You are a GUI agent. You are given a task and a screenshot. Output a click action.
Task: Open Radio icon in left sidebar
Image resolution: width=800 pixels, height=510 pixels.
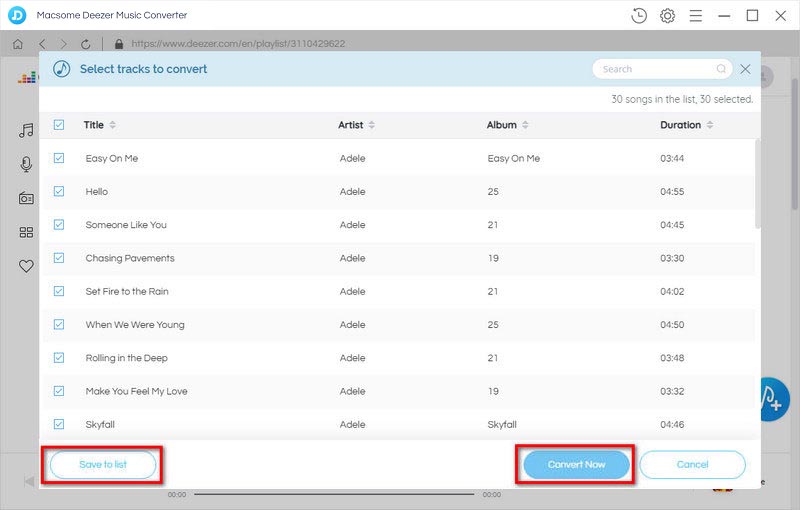point(26,197)
